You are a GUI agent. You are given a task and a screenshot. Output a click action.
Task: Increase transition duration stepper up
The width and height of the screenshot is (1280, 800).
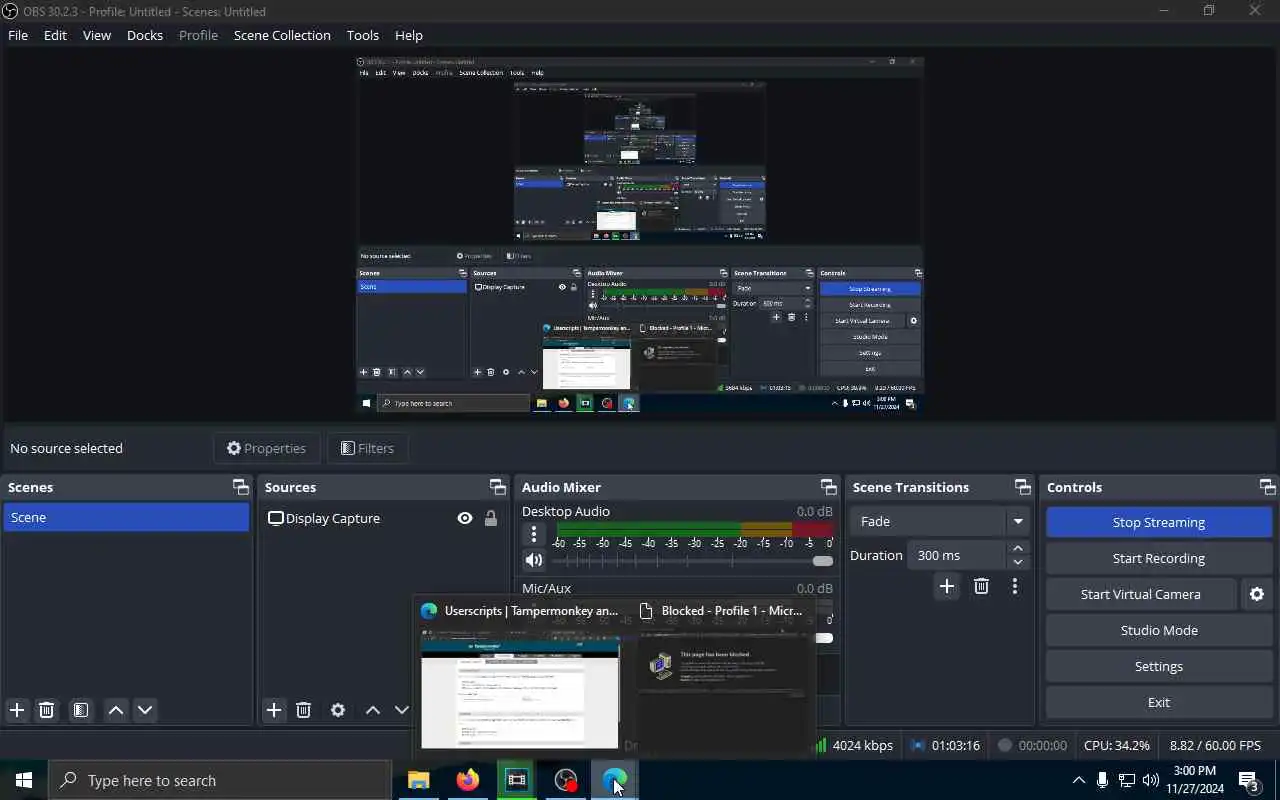[1018, 548]
